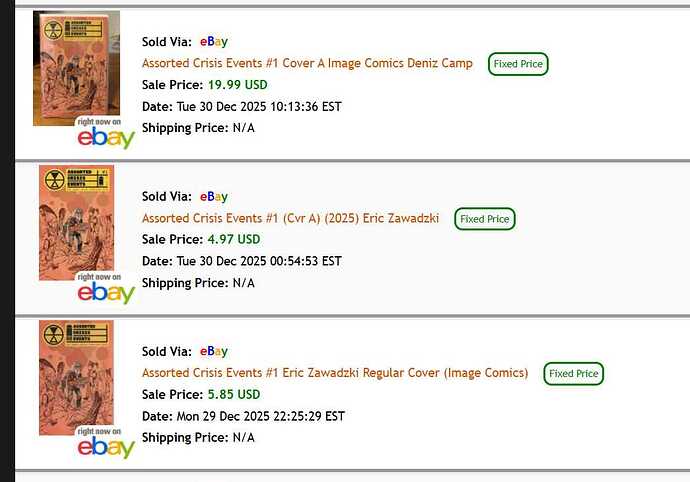Click the date Mon 29 Dec 2025 22:25:29 EST

click(x=261, y=416)
